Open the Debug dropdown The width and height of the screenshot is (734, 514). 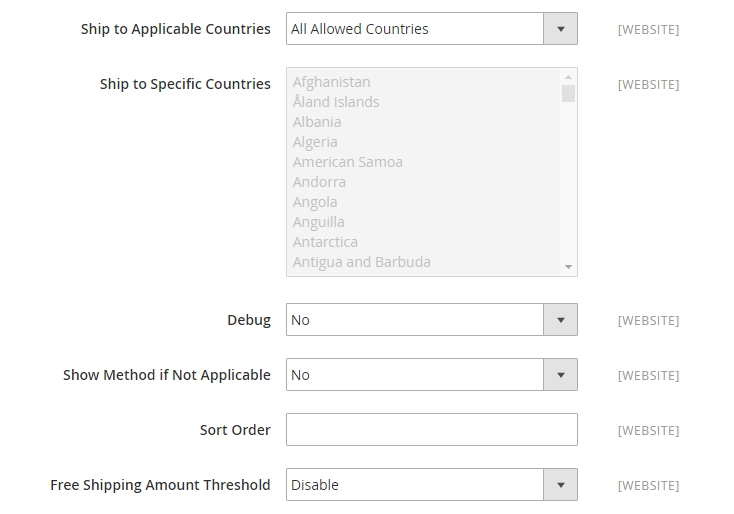[x=432, y=320]
